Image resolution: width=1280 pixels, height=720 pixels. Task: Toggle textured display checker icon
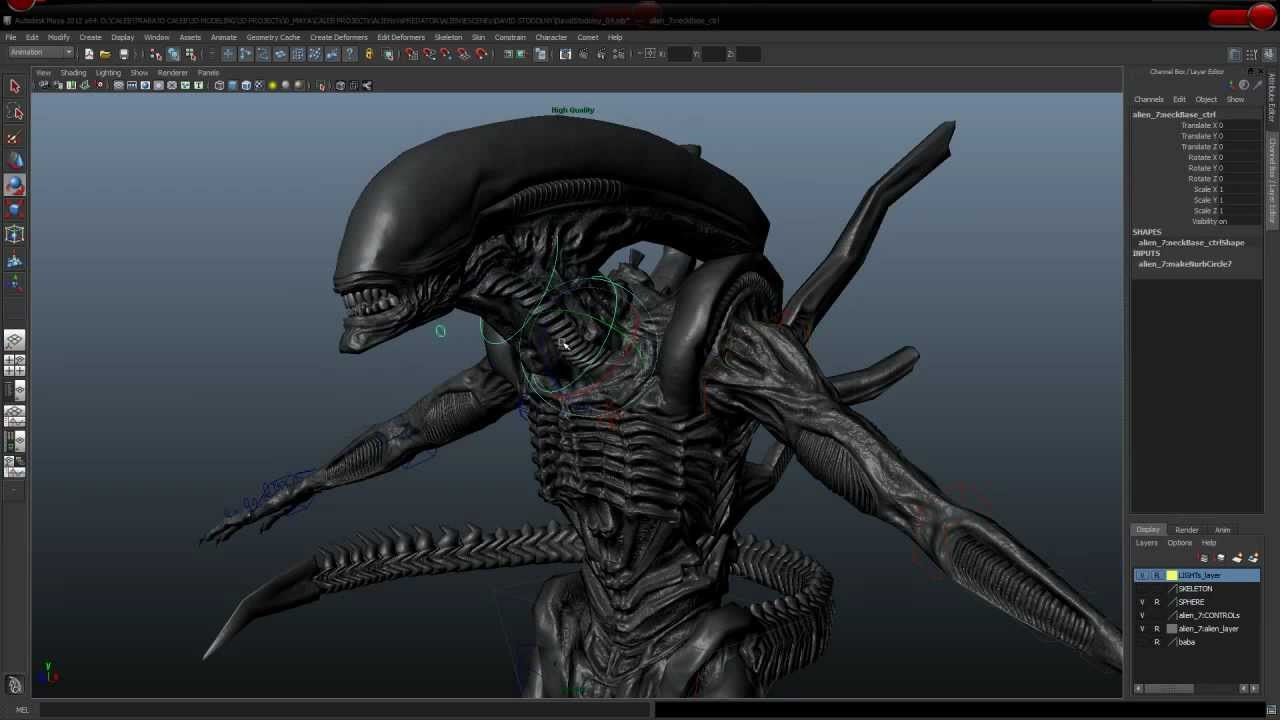[x=259, y=85]
